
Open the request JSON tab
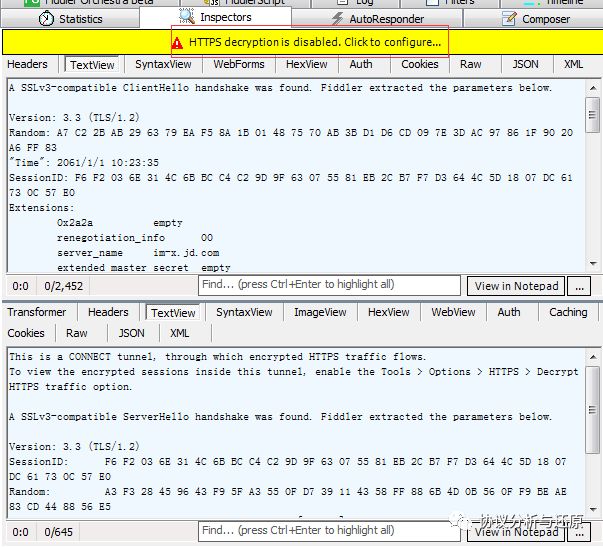click(x=525, y=64)
